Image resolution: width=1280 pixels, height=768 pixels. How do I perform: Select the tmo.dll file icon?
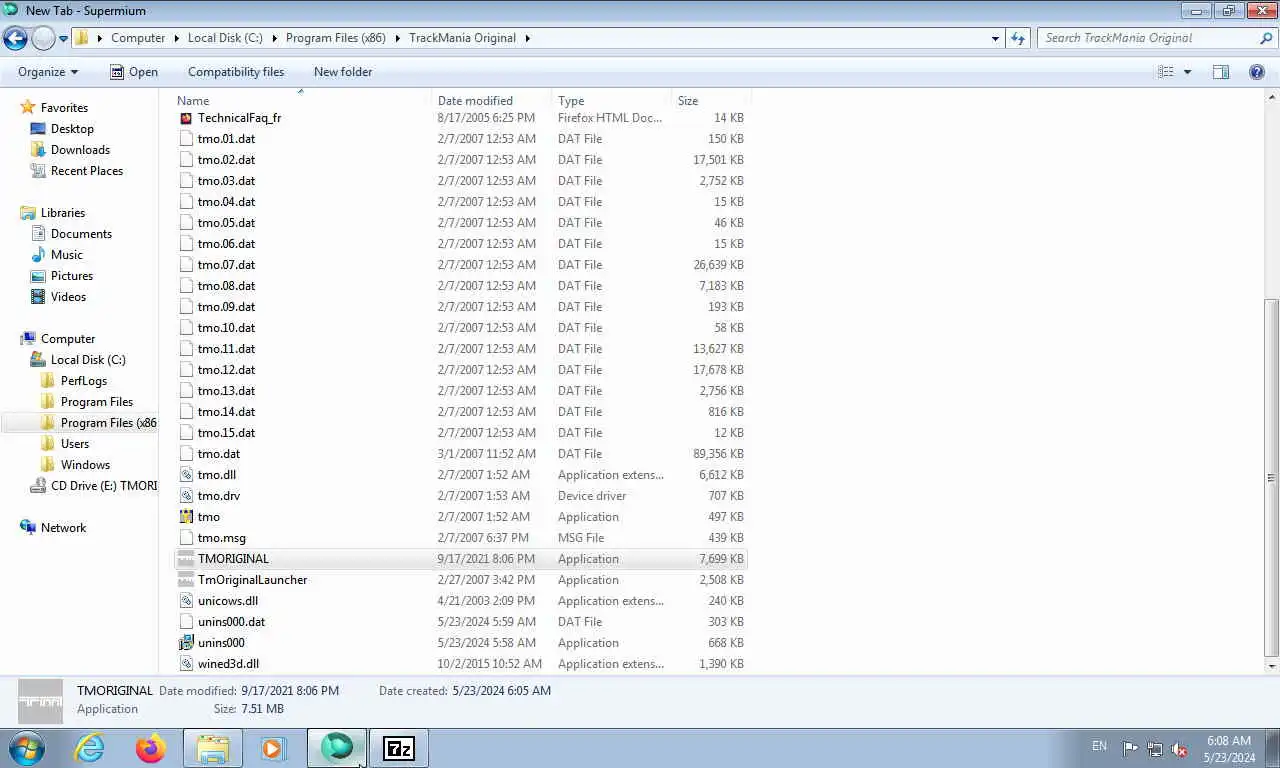click(x=186, y=475)
